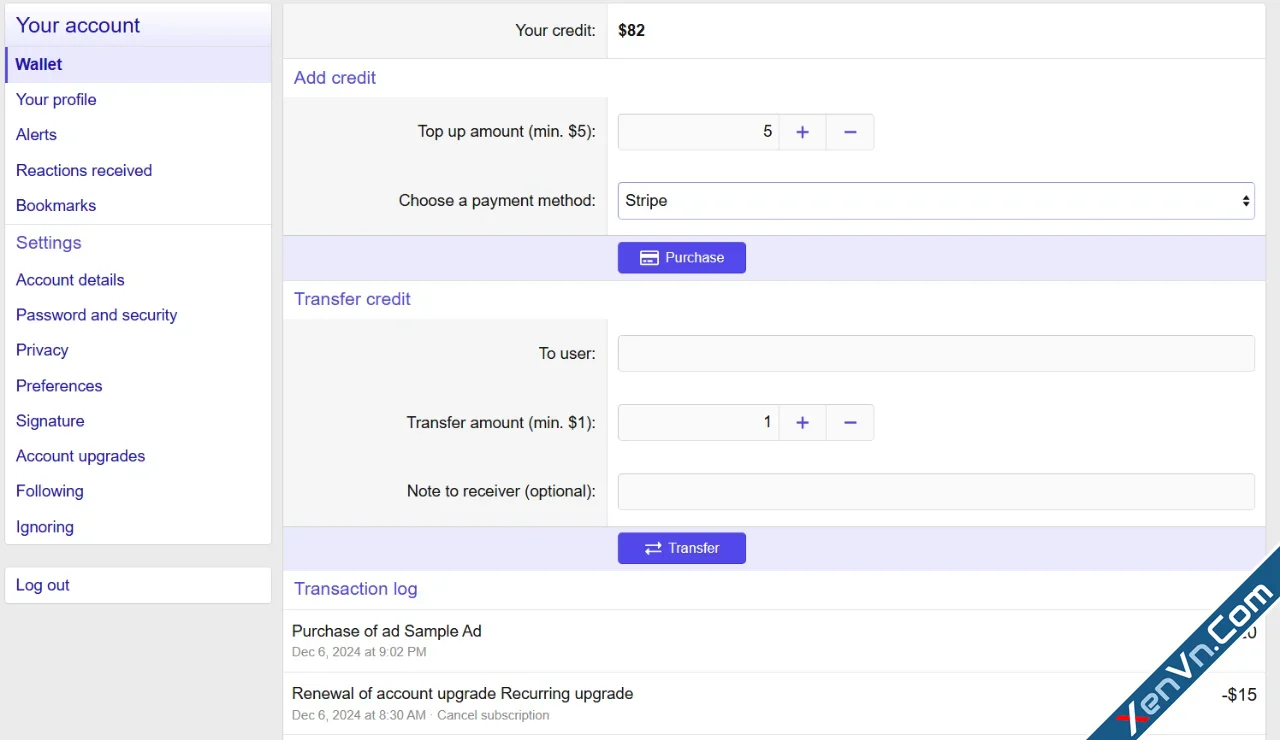Open Password and security settings

(x=96, y=315)
